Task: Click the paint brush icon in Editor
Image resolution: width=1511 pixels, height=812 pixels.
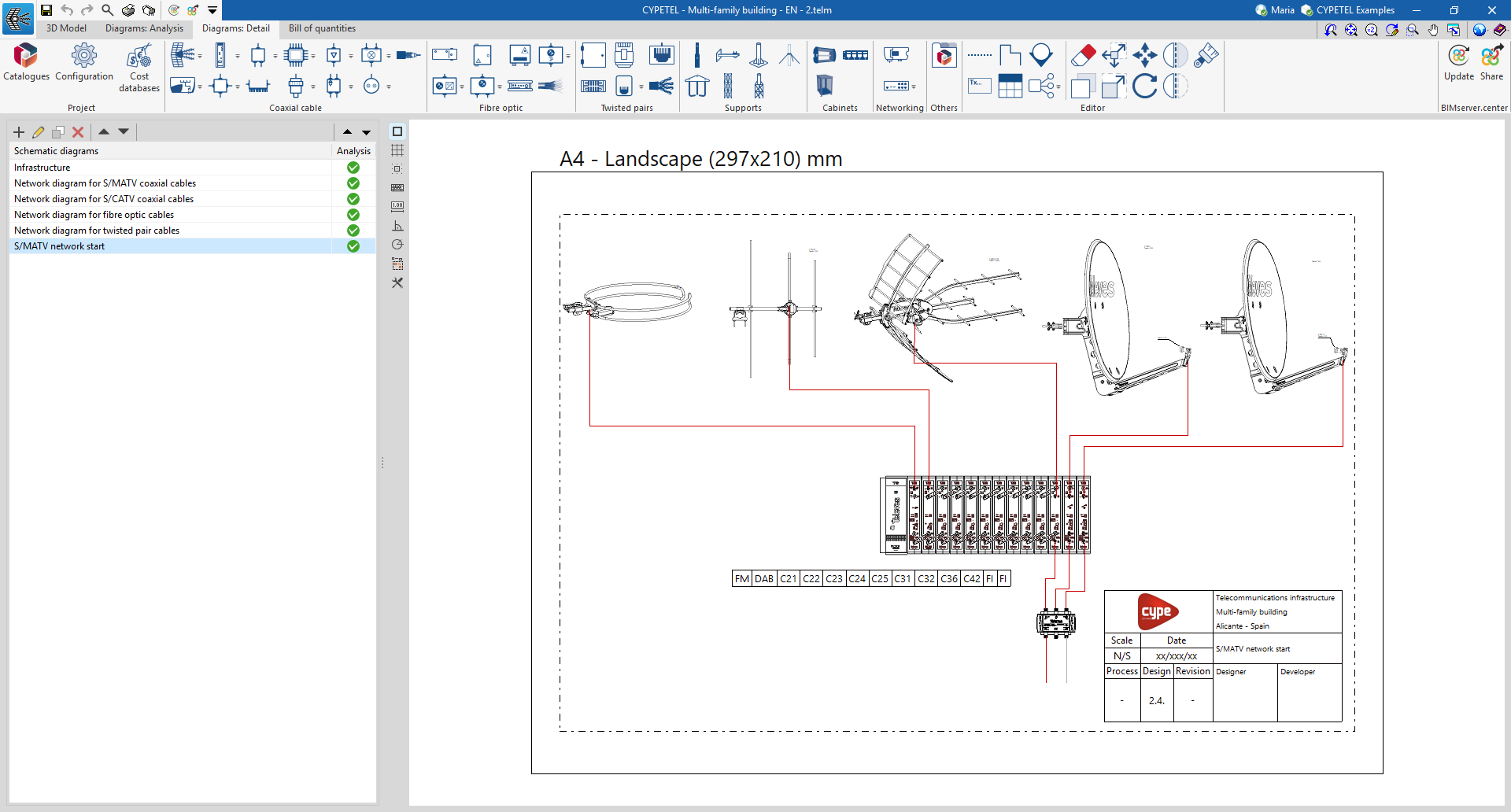Action: [1206, 55]
